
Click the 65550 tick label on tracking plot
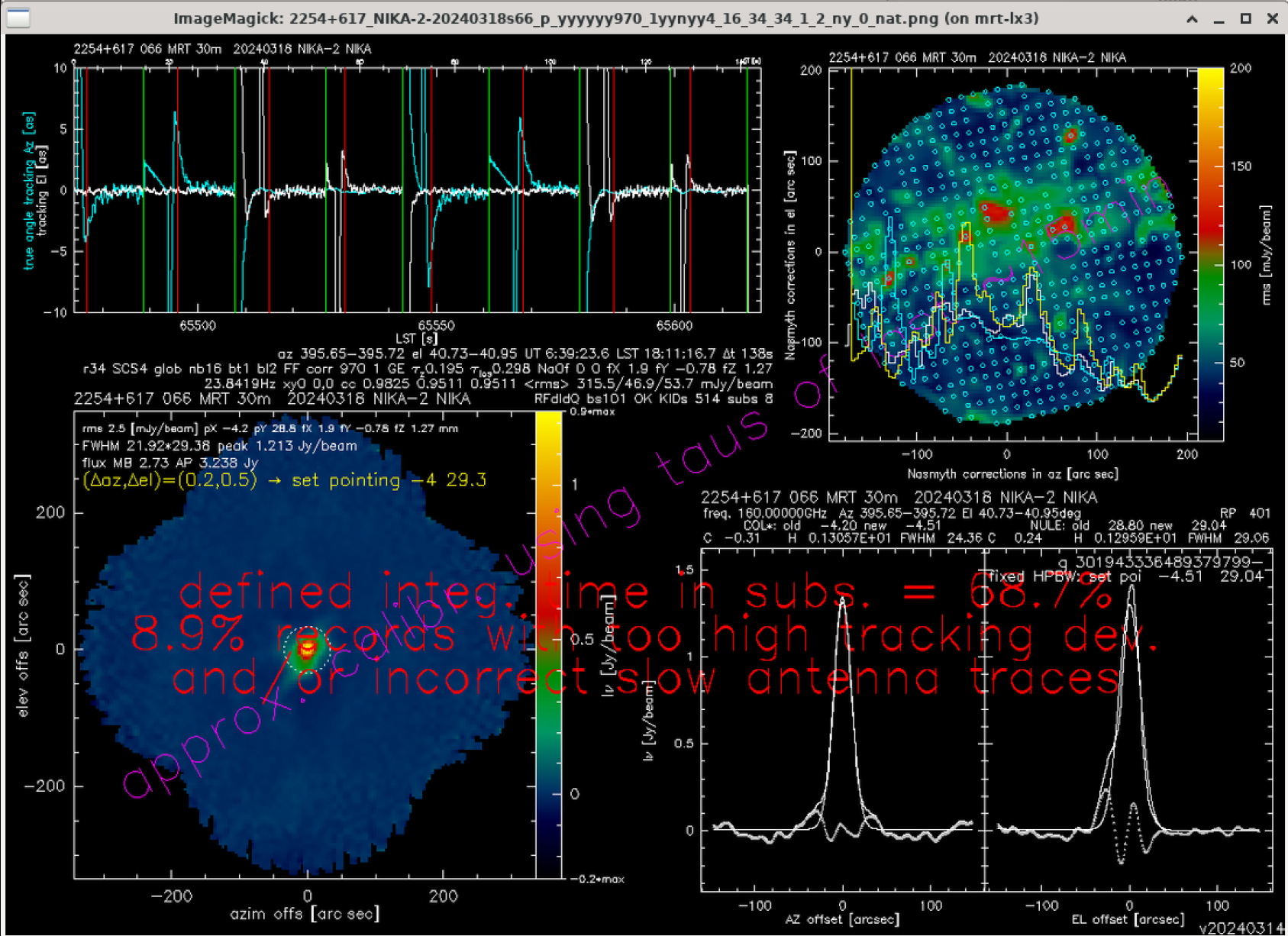click(x=435, y=325)
